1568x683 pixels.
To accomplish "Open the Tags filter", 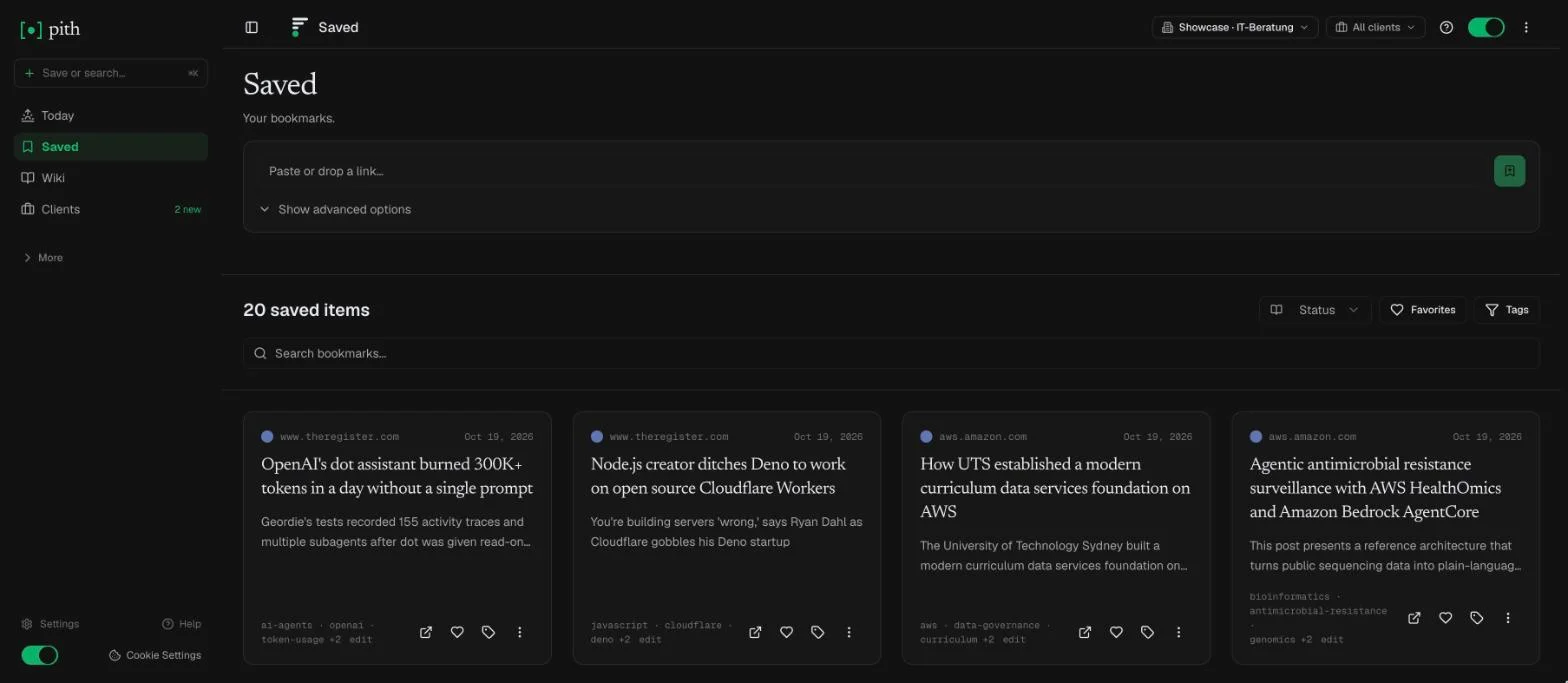I will (x=1507, y=310).
